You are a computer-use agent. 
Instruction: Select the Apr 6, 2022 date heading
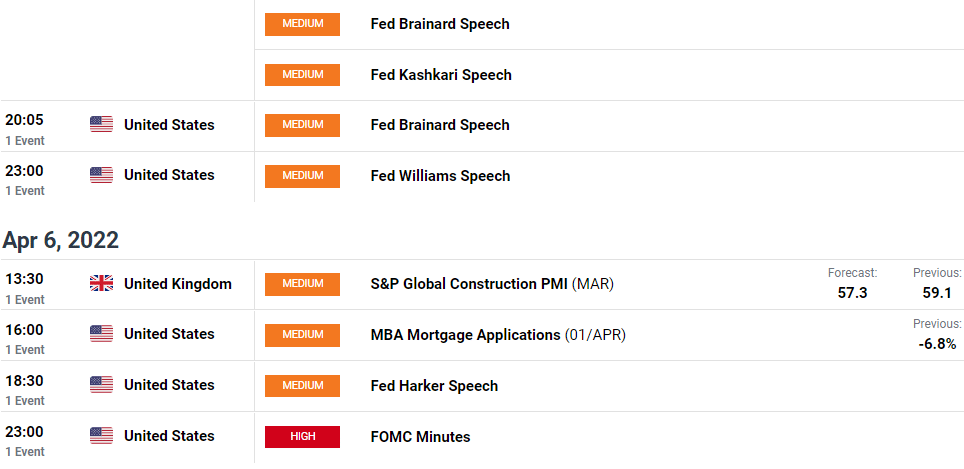(x=60, y=240)
